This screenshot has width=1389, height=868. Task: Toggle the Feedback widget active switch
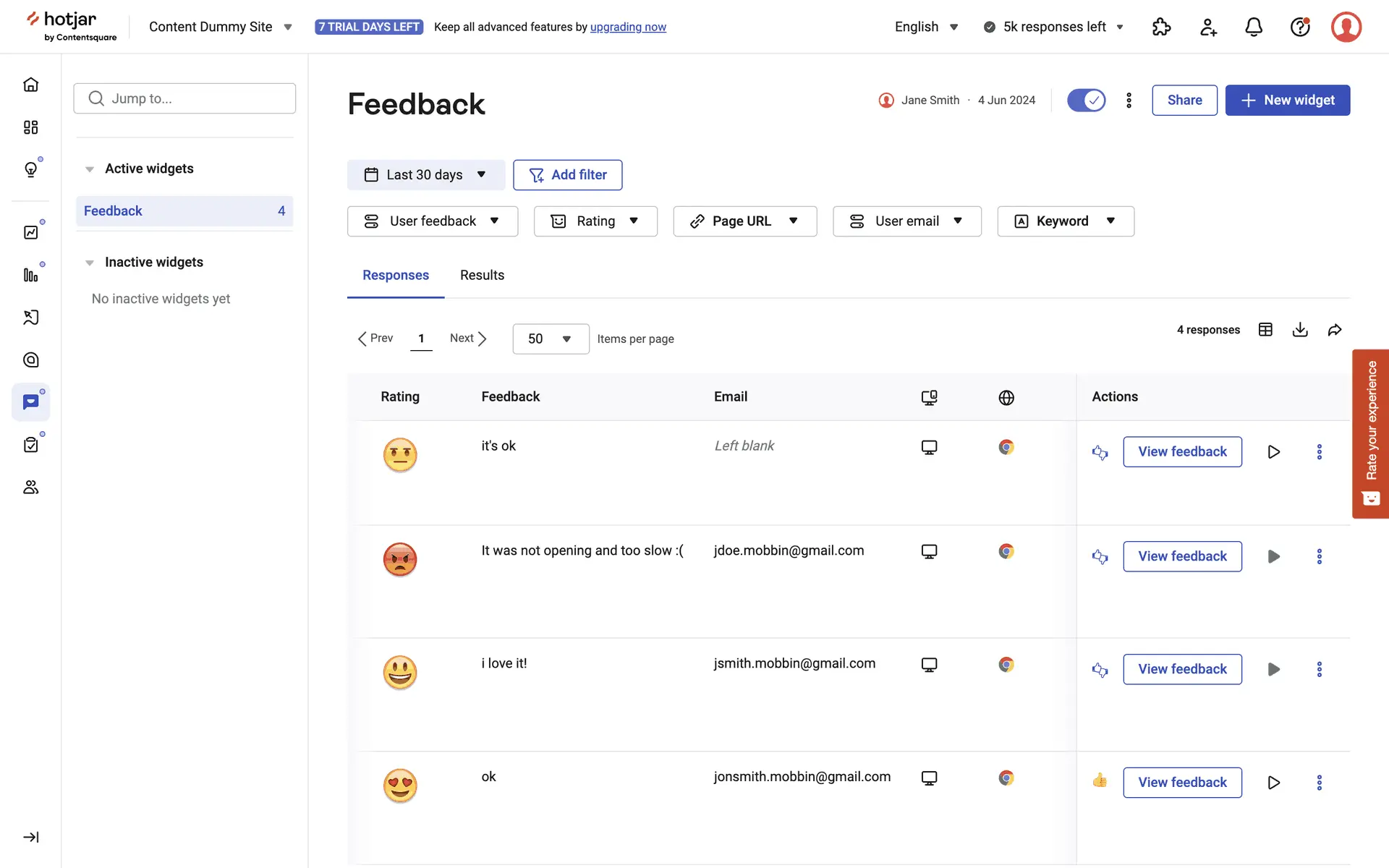point(1086,101)
